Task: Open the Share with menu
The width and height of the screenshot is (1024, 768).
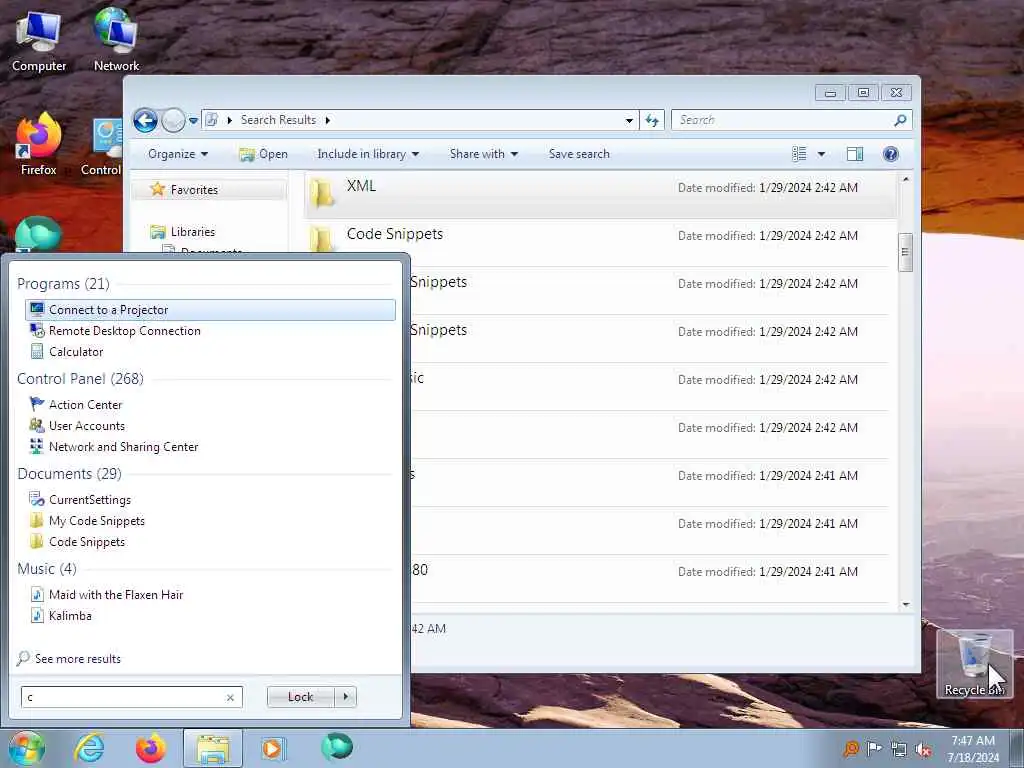Action: pyautogui.click(x=483, y=154)
